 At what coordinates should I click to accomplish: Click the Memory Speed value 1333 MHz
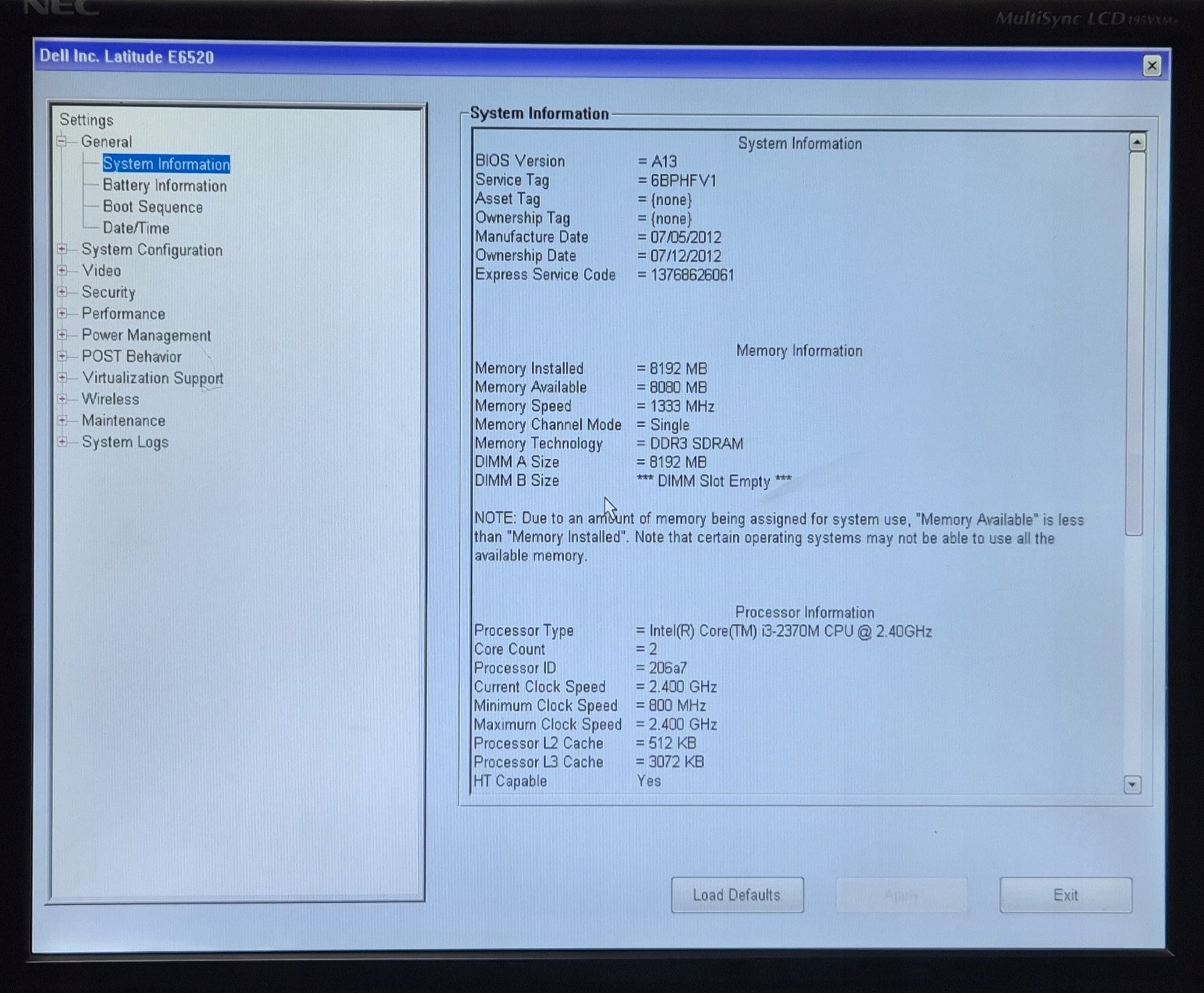682,406
